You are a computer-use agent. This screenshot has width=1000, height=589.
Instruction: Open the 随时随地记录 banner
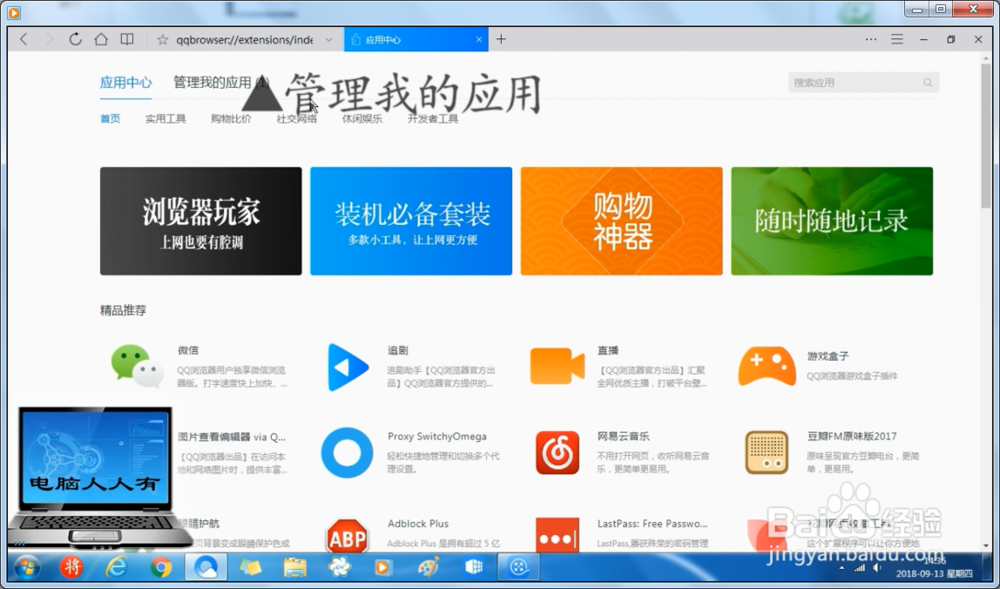tap(832, 221)
